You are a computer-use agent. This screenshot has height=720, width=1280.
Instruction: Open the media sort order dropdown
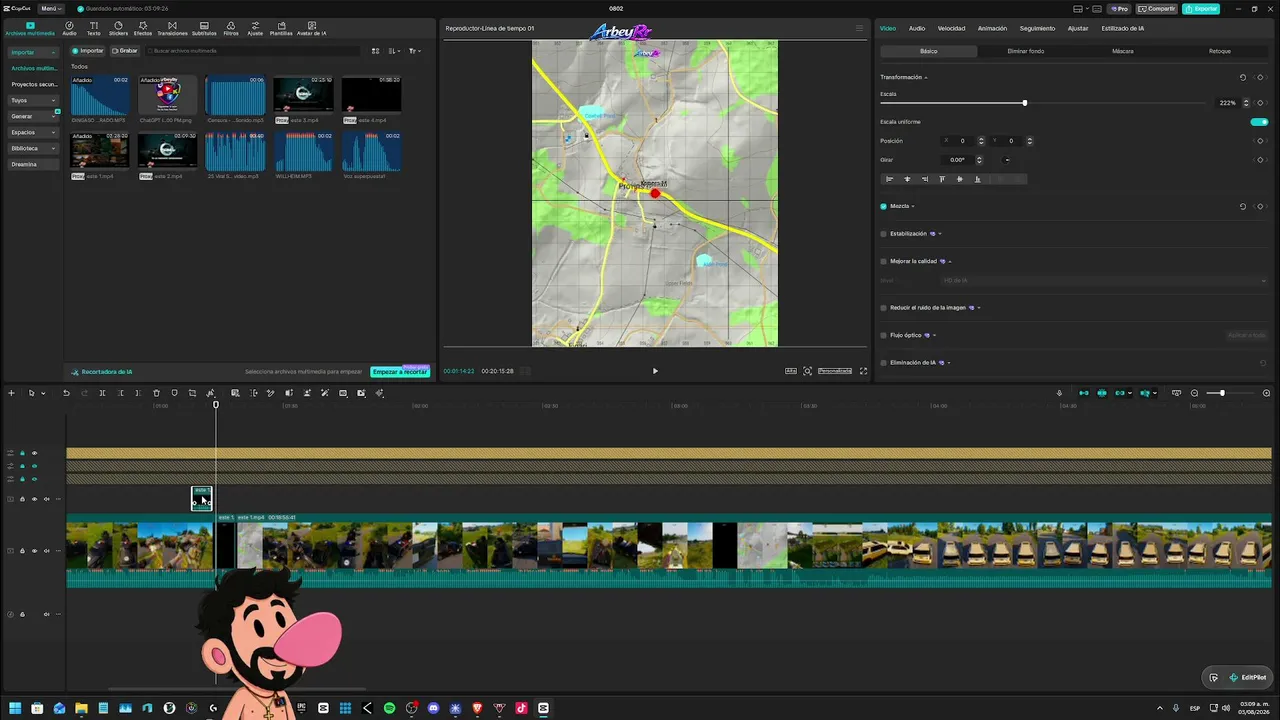395,51
